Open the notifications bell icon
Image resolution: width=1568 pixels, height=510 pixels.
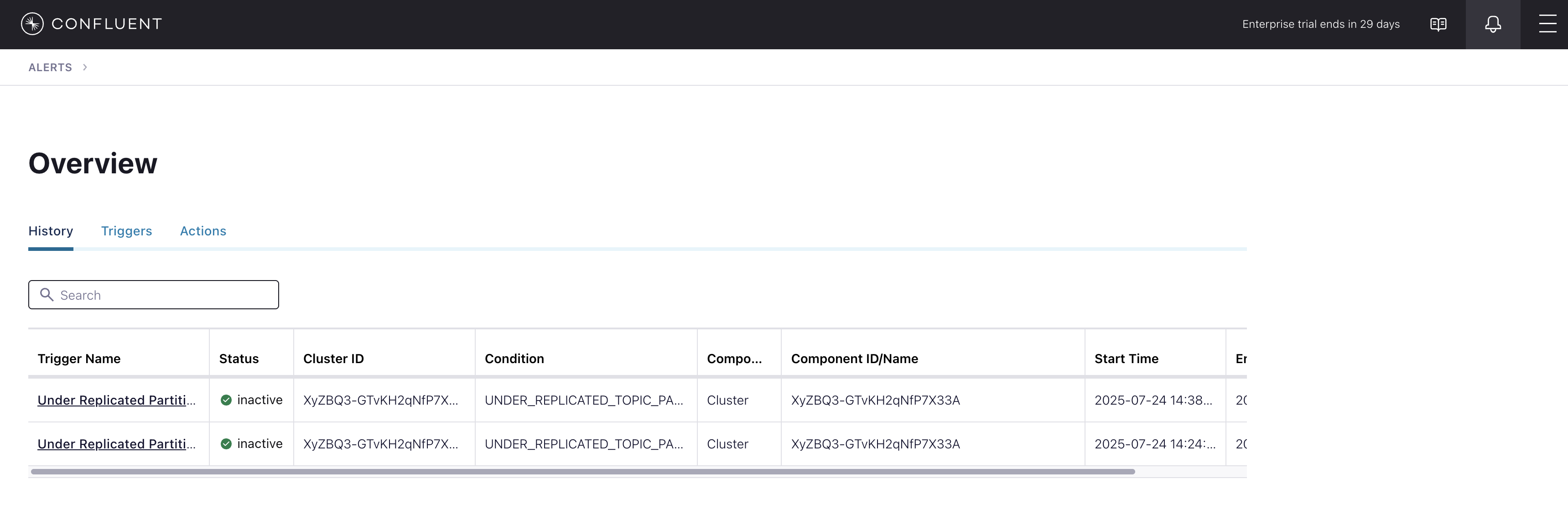(x=1493, y=24)
